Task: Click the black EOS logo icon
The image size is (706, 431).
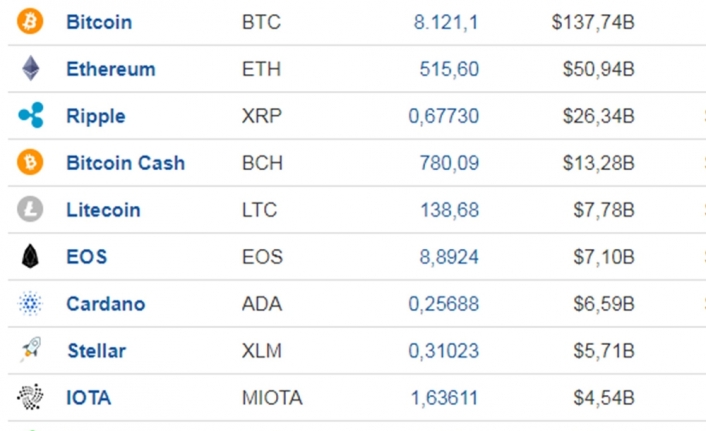Action: pos(30,256)
